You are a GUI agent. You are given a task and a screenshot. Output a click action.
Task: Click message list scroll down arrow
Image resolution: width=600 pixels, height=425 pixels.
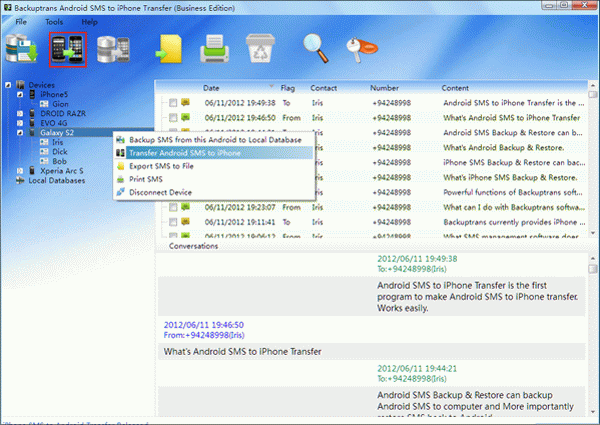tap(593, 233)
